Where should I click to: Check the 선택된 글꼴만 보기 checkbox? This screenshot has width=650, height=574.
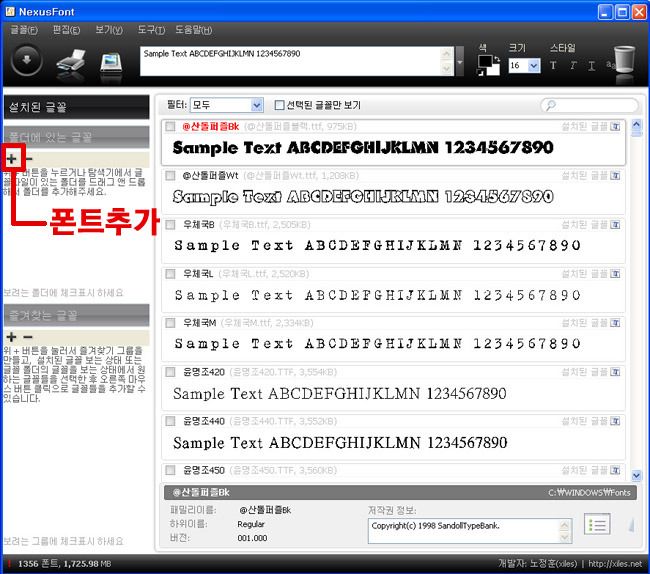coord(279,105)
